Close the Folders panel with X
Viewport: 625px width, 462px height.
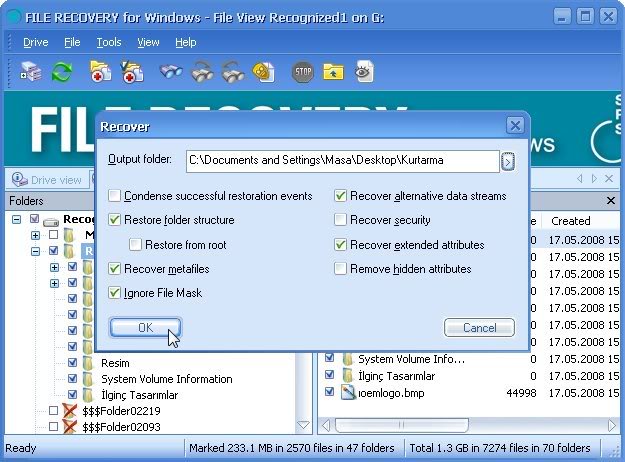pos(611,201)
